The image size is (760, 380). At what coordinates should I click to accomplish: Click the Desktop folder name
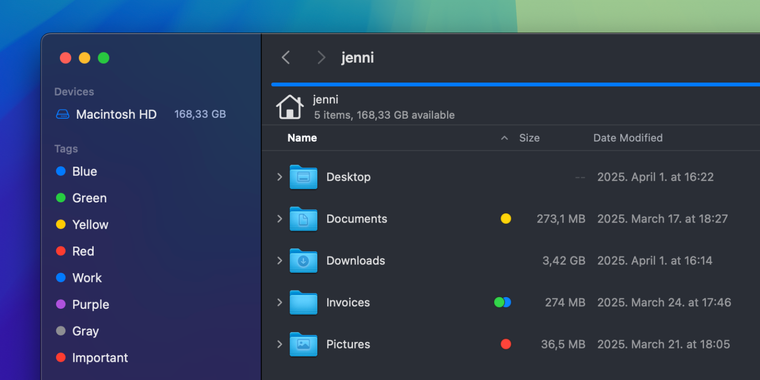point(348,177)
